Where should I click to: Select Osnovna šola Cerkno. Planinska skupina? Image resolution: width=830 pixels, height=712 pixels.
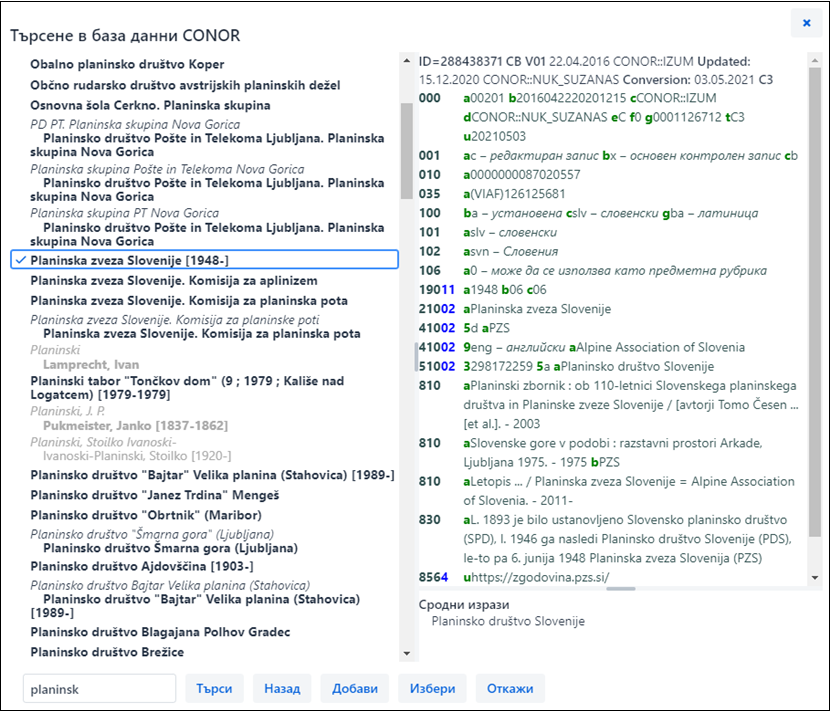[x=150, y=105]
